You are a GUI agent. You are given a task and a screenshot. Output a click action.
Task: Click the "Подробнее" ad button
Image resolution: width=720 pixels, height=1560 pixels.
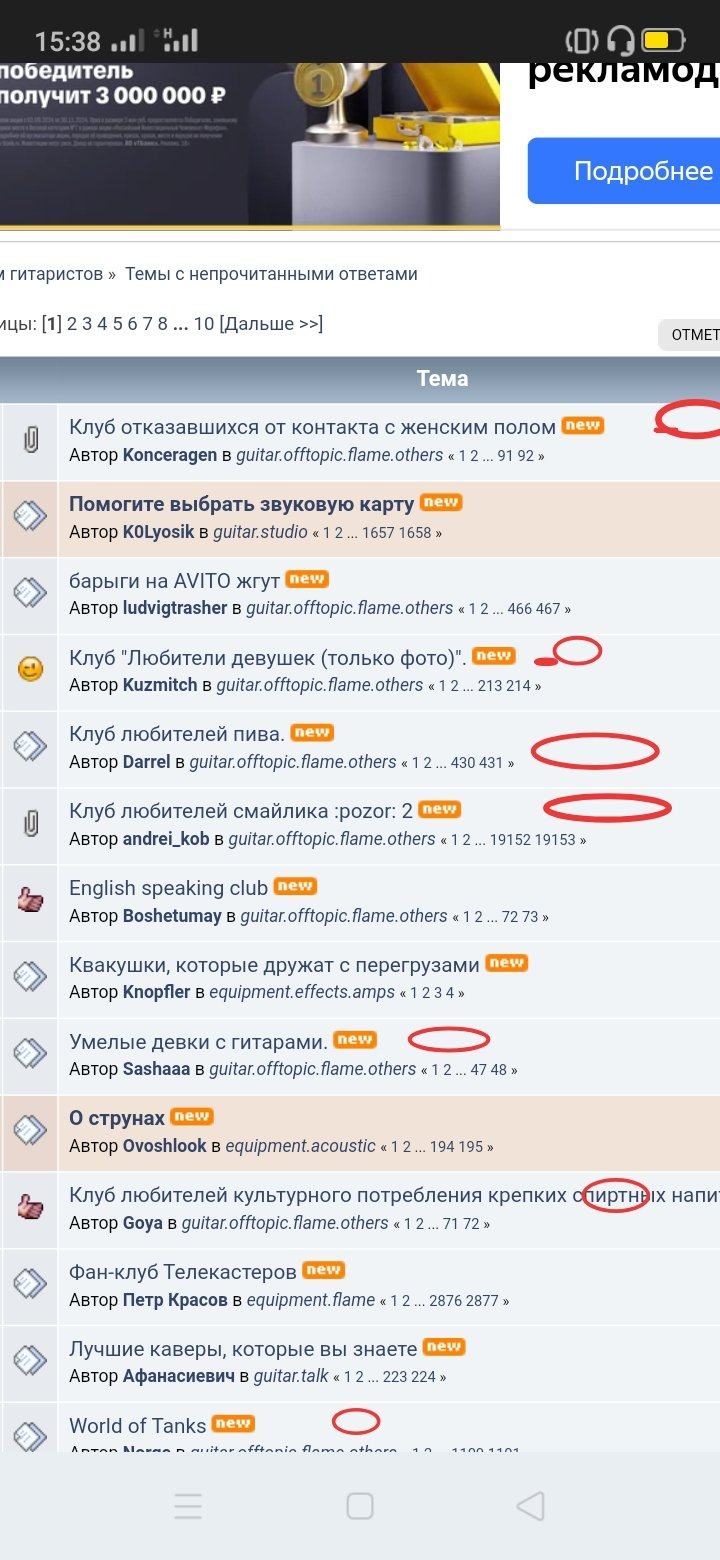coord(624,171)
